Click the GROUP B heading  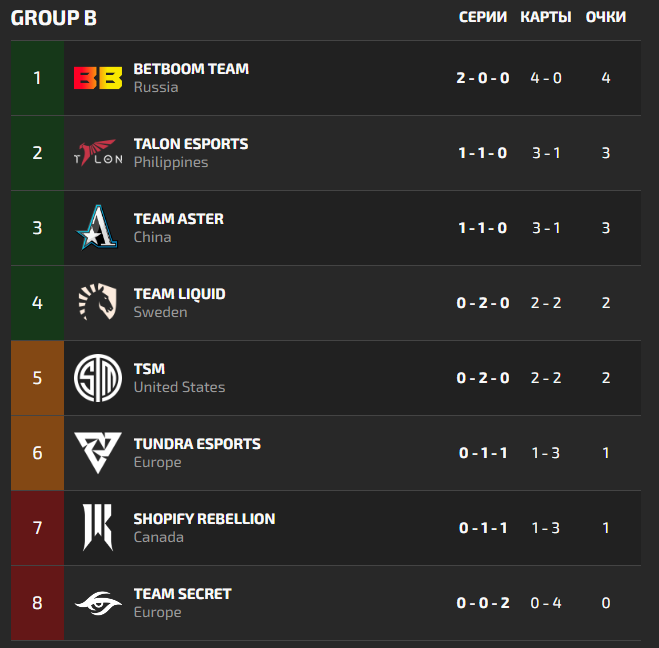pos(54,18)
